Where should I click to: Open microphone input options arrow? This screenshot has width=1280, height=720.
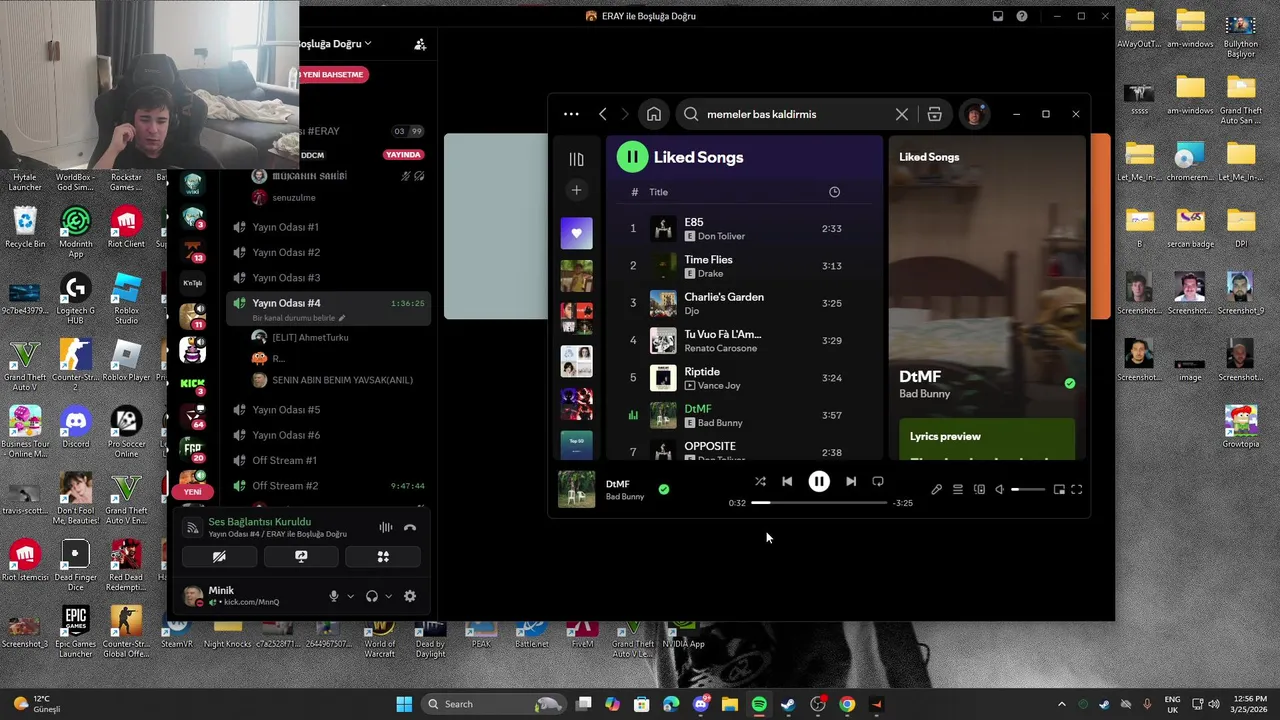(350, 596)
